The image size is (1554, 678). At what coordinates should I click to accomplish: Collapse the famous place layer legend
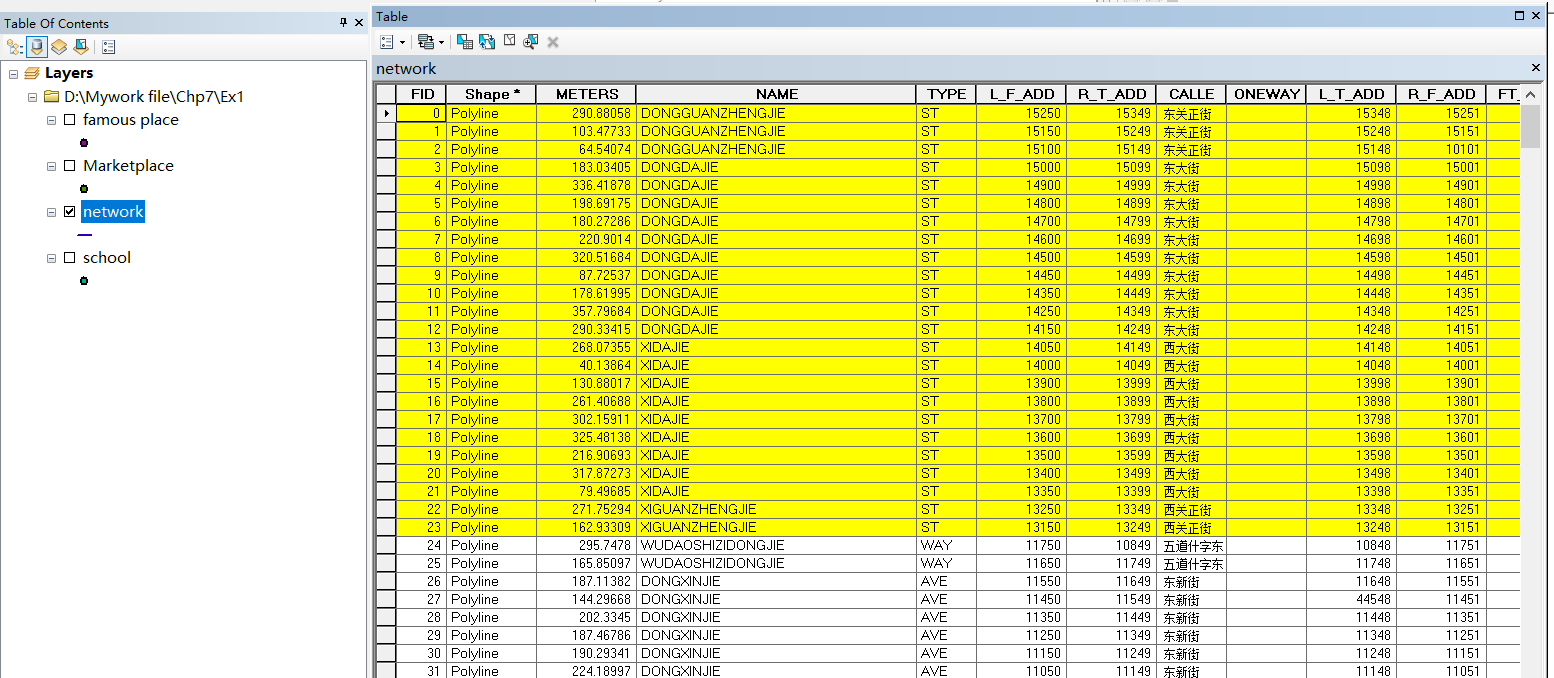[51, 120]
